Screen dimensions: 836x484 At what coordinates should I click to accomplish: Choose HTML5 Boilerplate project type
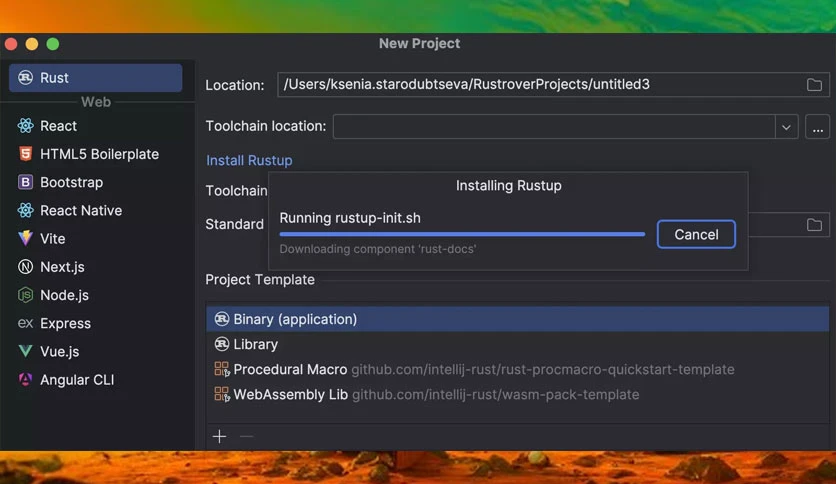click(96, 154)
